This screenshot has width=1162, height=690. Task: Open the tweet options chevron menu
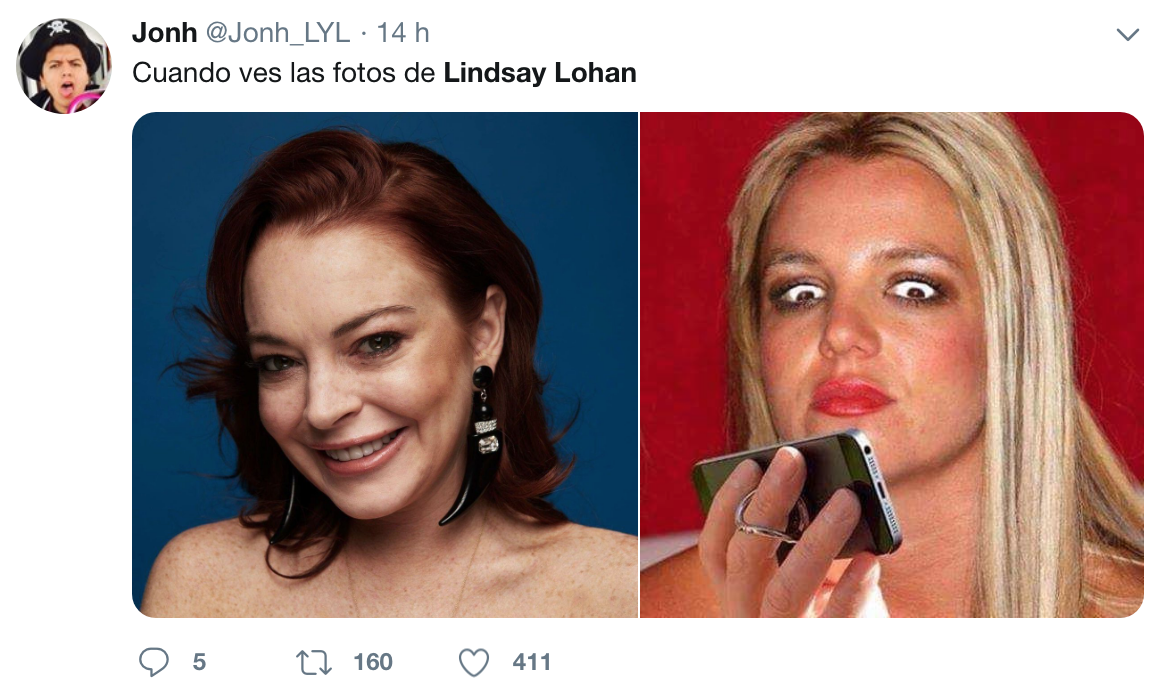coord(1127,35)
